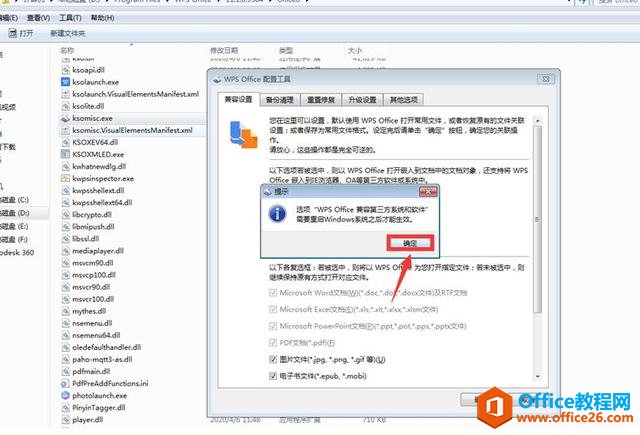640x435 pixels.
Task: Click the msvcp100.dll file name
Action: point(94,275)
